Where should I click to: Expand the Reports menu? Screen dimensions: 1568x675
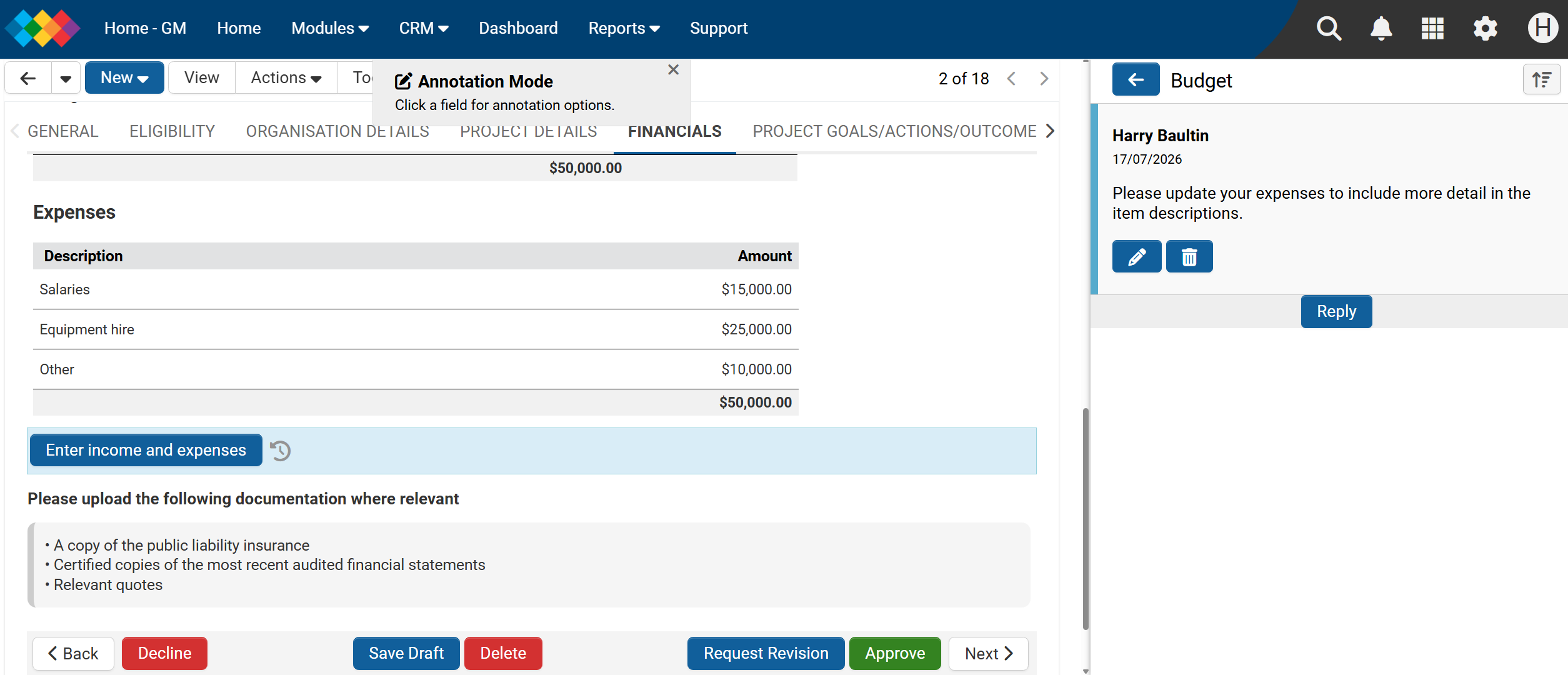pos(624,29)
